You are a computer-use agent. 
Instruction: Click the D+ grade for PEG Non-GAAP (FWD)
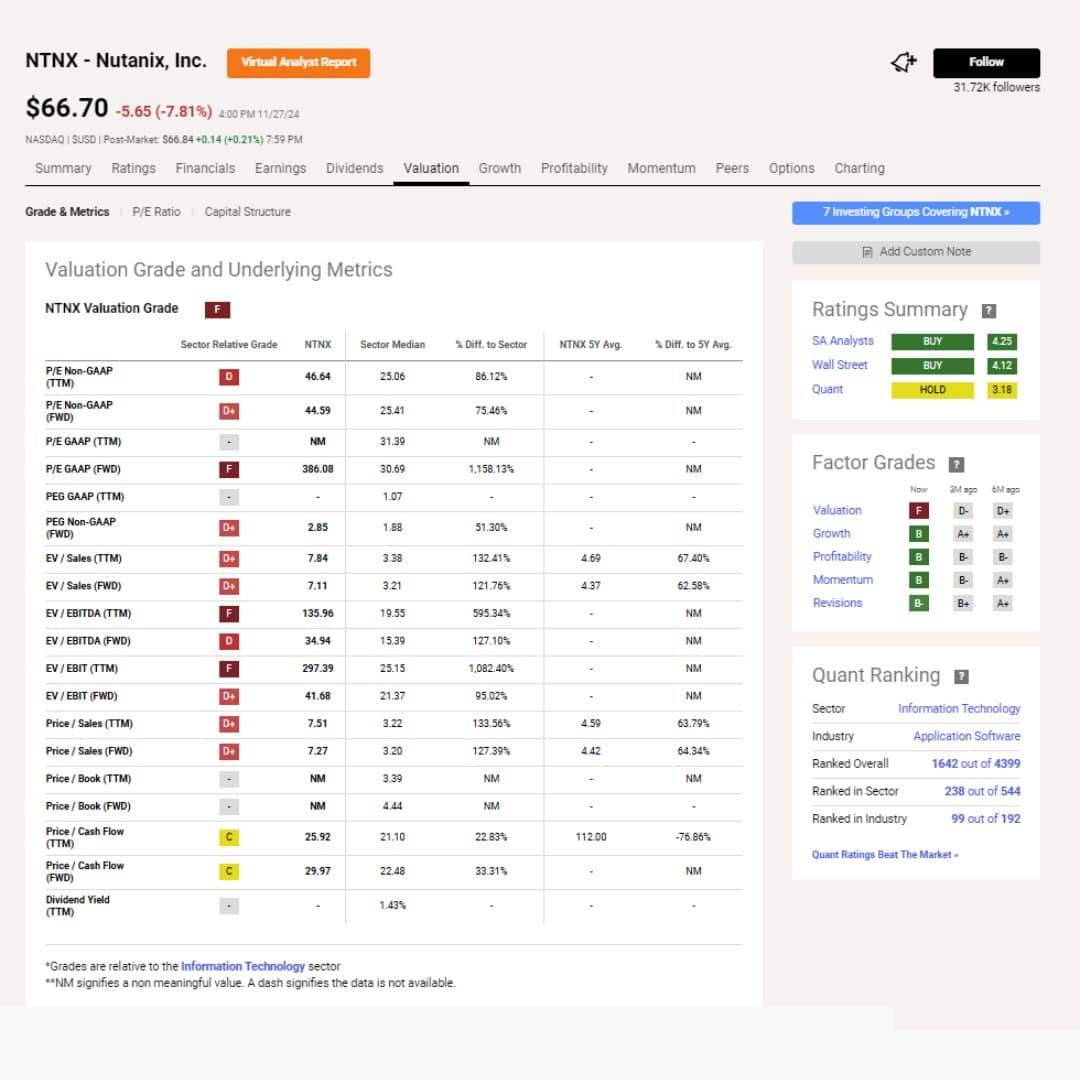pos(229,528)
